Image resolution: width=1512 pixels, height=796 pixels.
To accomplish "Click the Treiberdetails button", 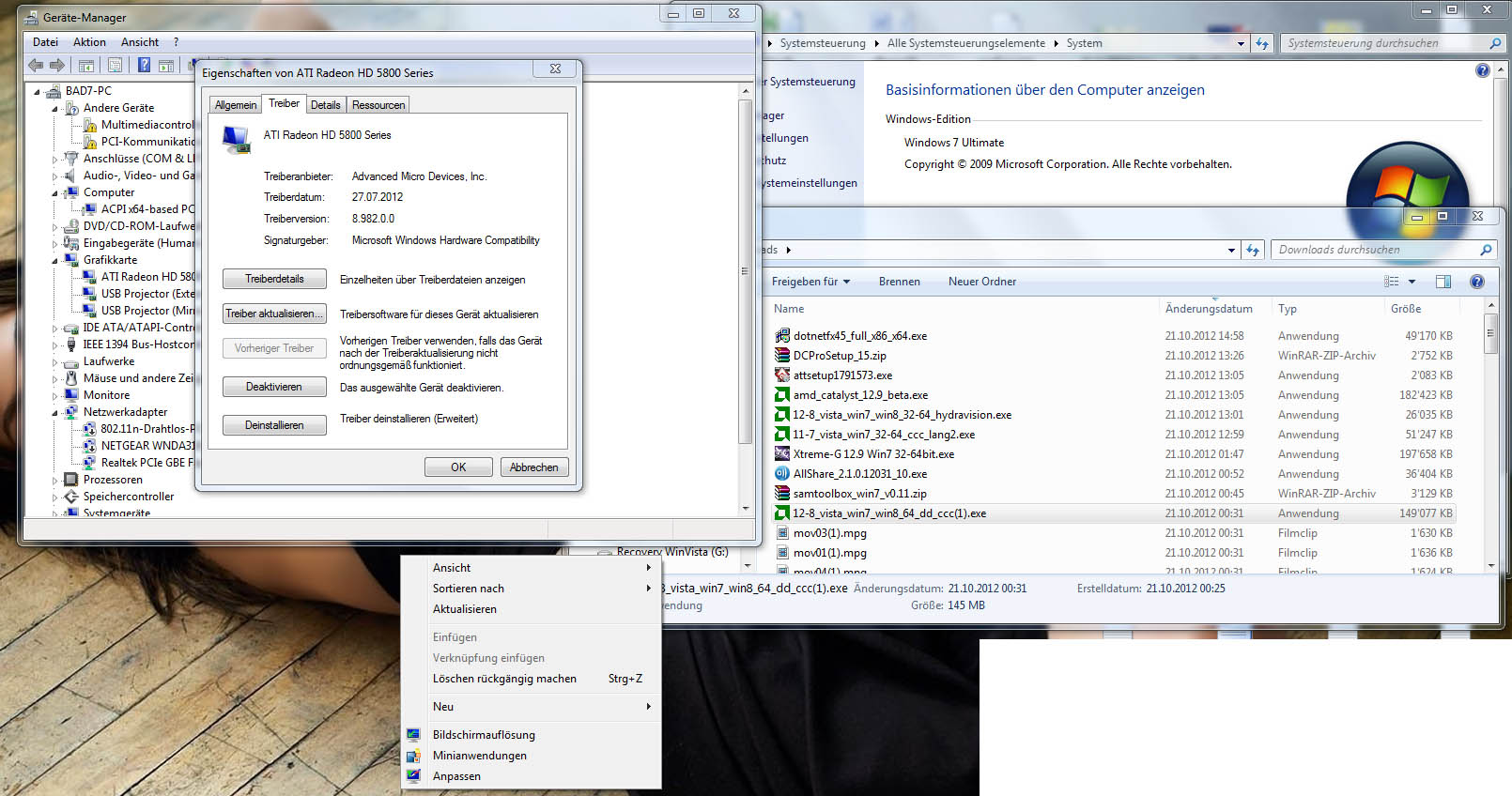I will 274,279.
